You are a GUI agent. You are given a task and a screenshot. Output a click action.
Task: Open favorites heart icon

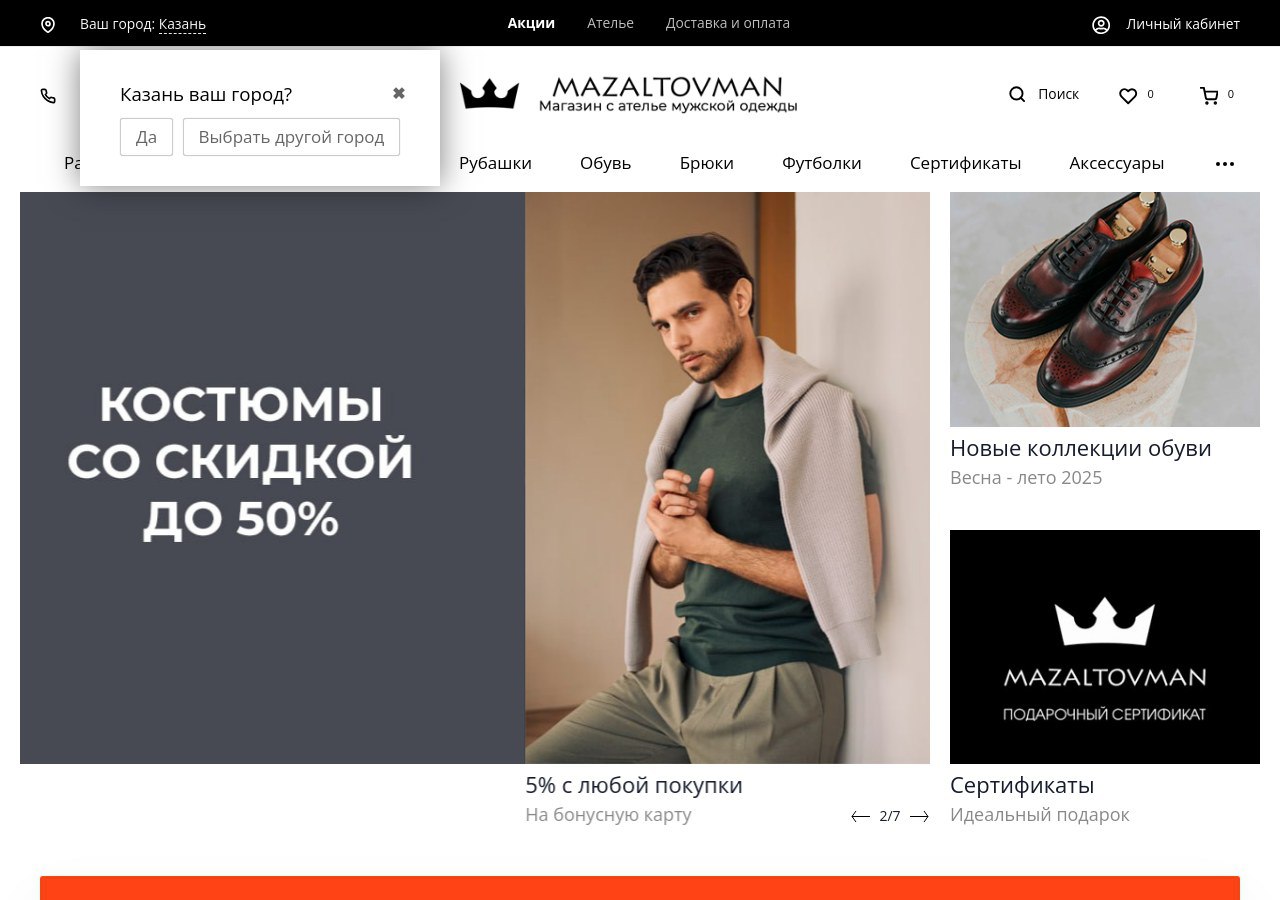[1128, 96]
